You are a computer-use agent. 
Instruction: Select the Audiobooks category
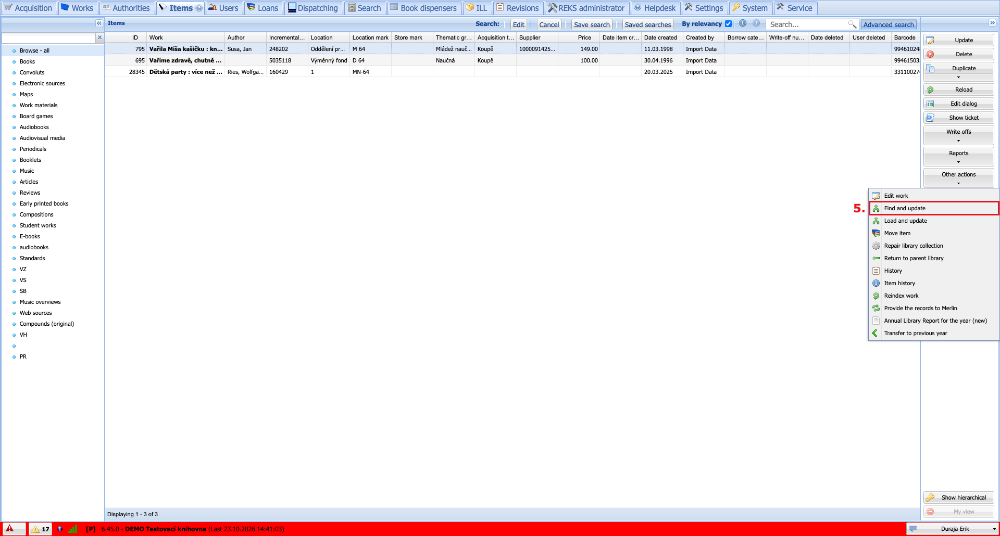[52, 127]
